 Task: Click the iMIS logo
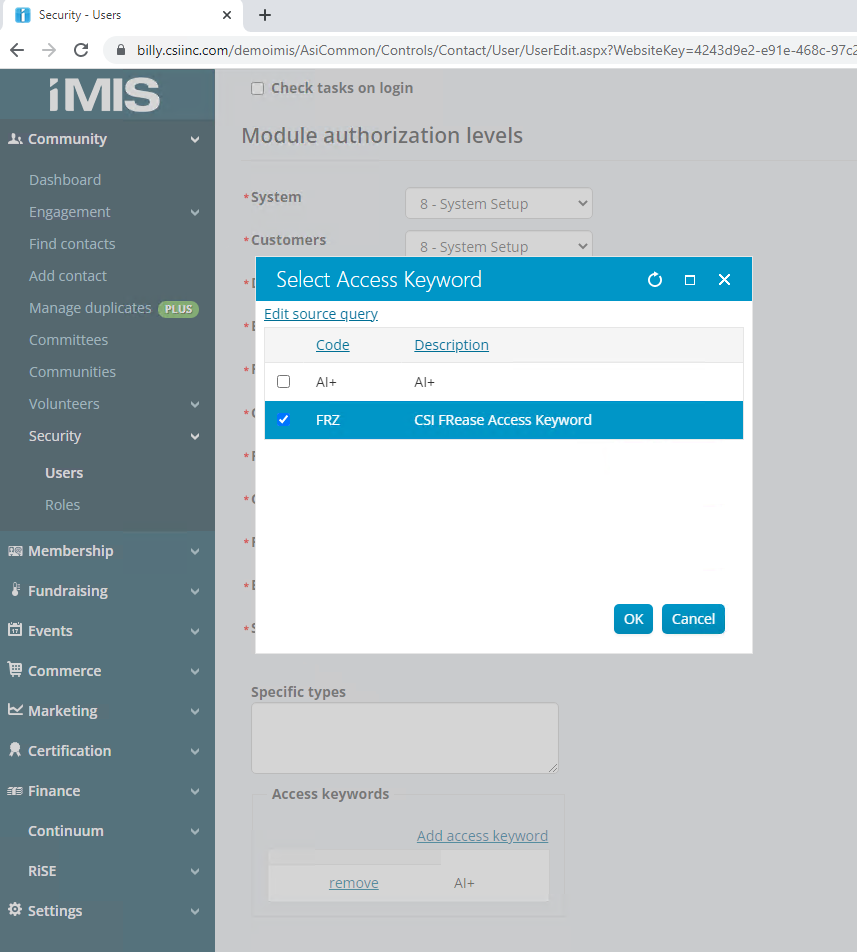105,95
